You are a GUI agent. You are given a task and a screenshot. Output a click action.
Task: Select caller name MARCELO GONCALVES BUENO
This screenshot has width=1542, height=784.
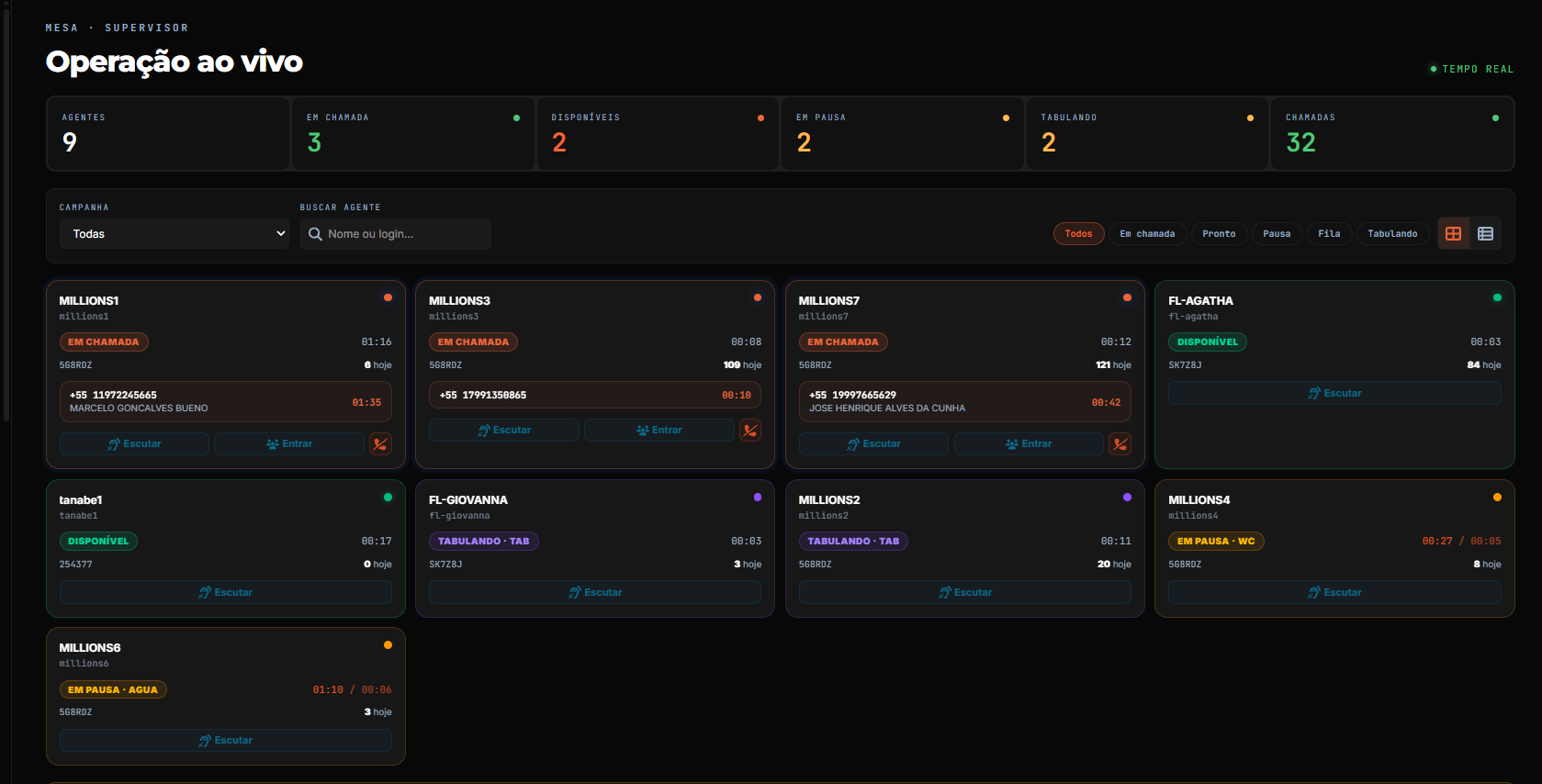(139, 409)
